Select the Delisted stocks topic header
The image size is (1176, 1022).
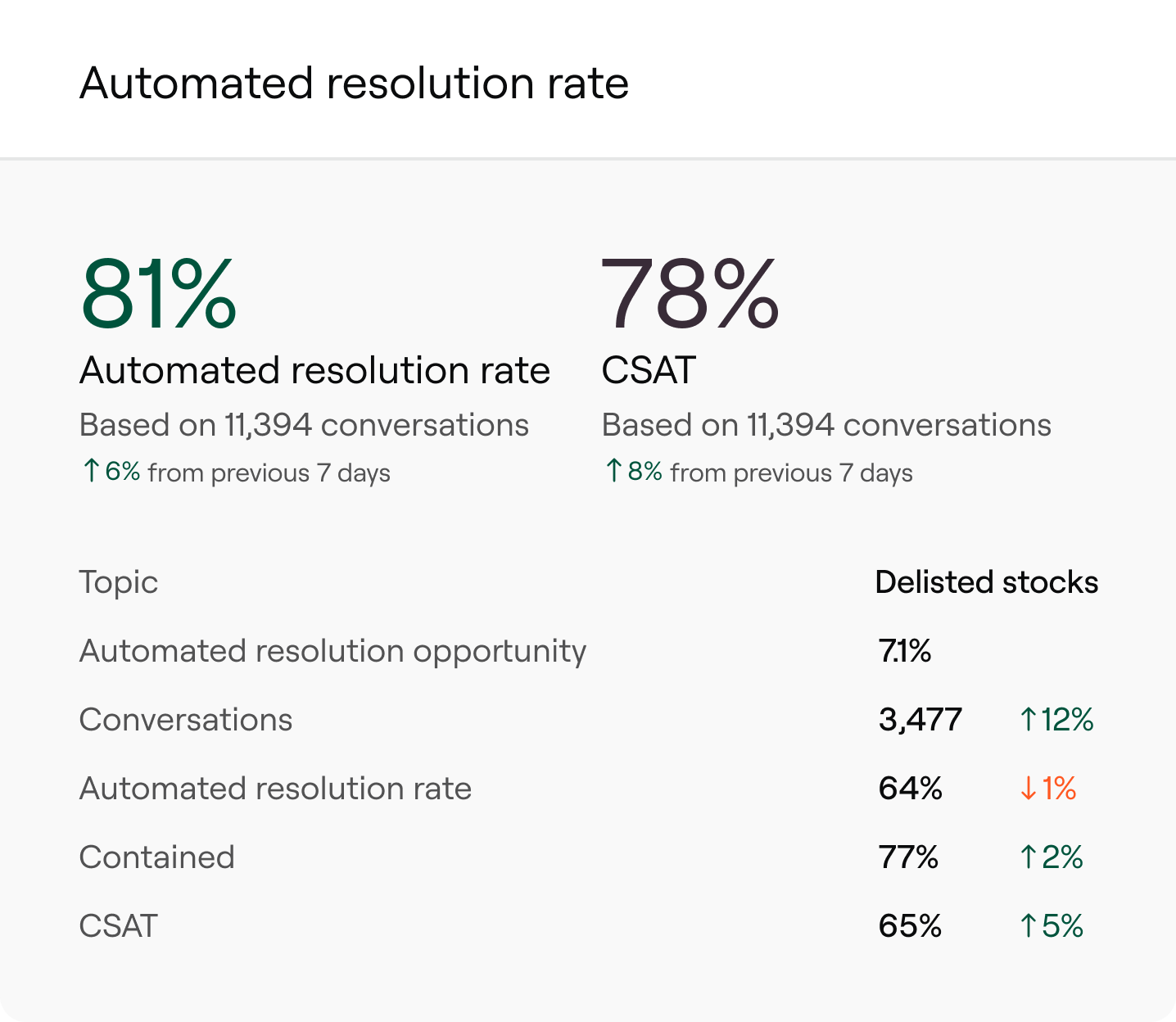point(986,582)
